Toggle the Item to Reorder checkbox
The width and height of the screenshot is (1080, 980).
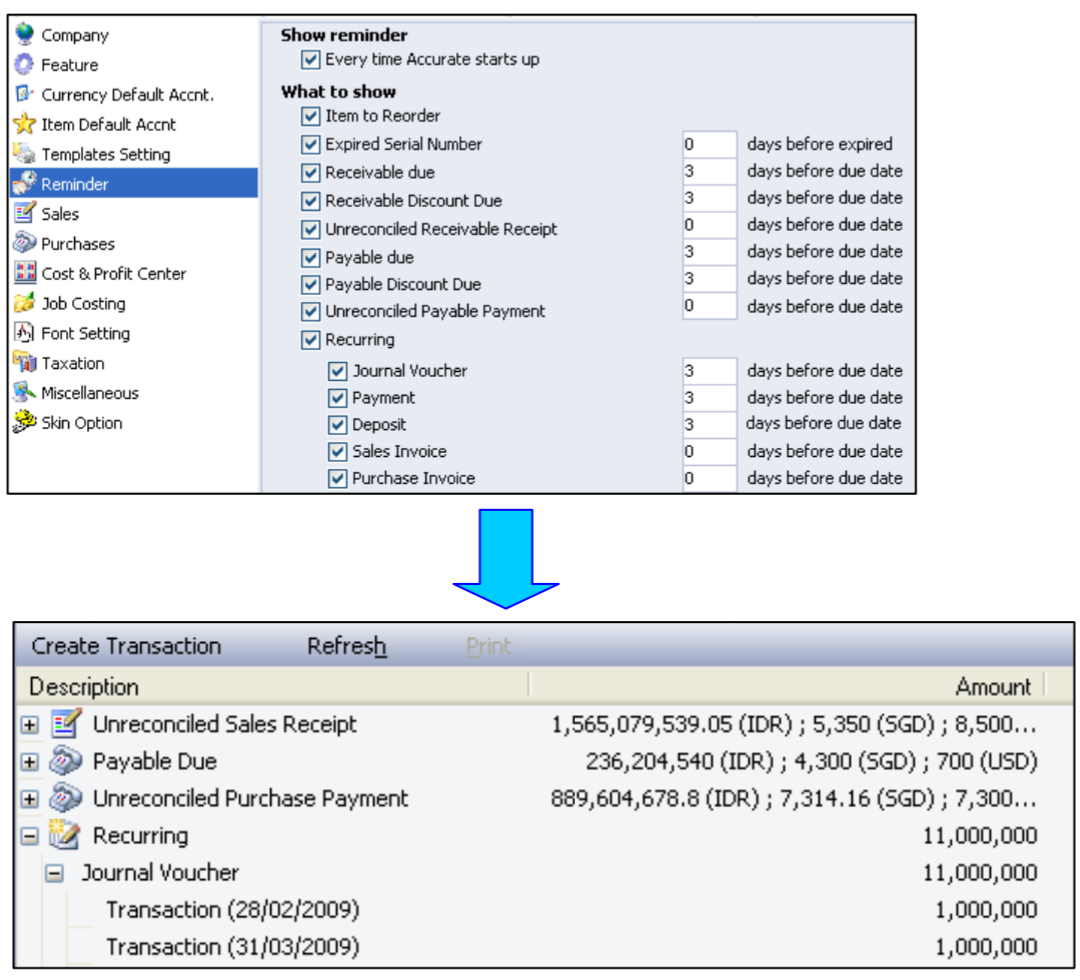311,116
